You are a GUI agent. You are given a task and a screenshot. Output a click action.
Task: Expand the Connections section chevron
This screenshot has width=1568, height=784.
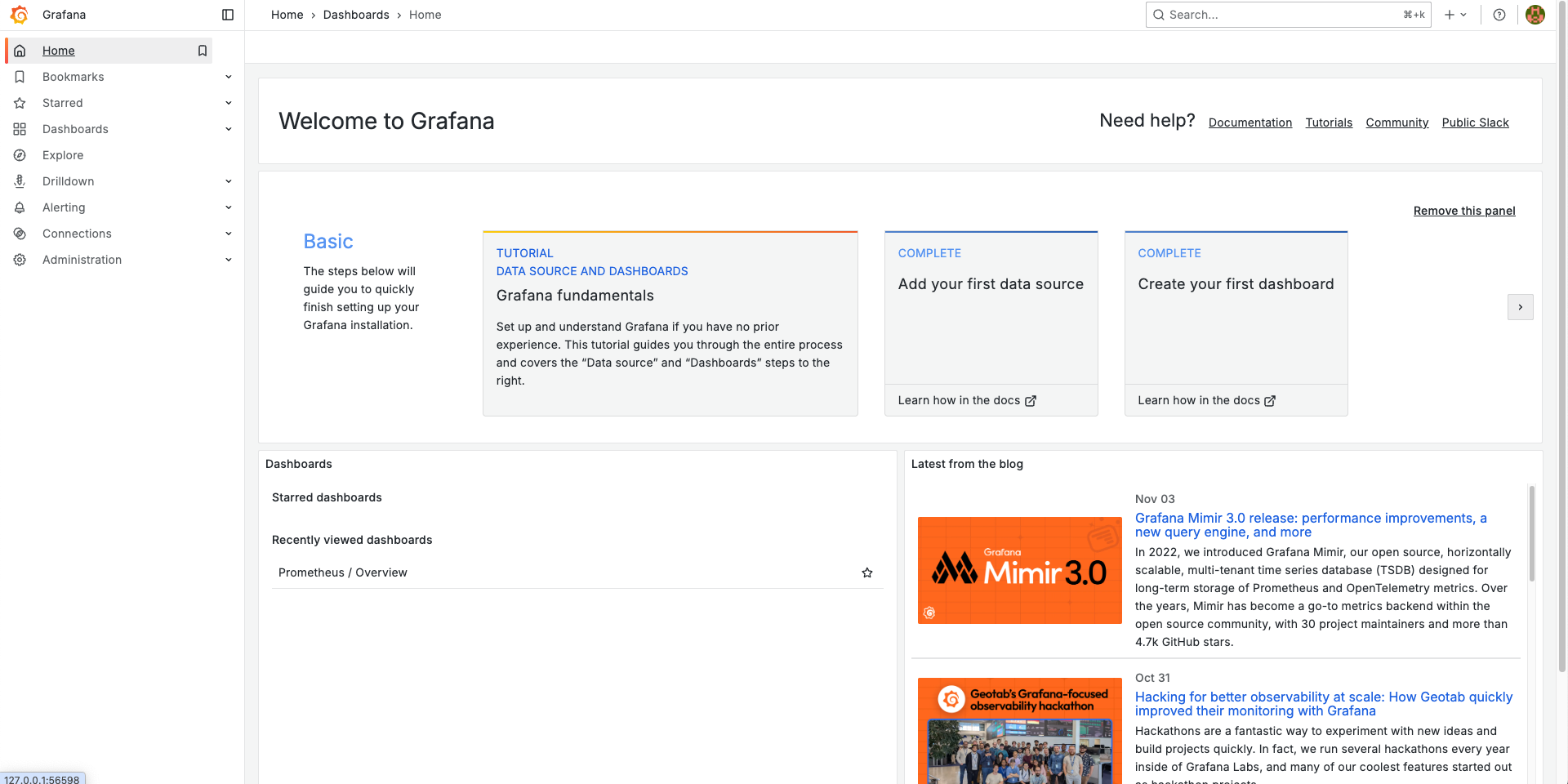pyautogui.click(x=229, y=234)
